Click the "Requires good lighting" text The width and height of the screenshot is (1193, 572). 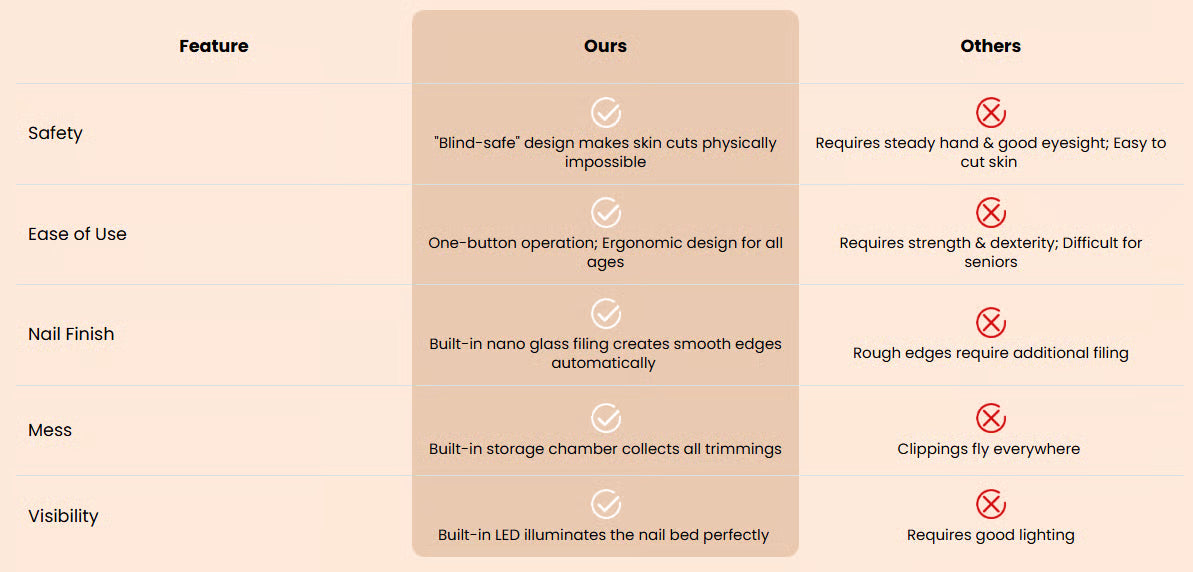990,535
